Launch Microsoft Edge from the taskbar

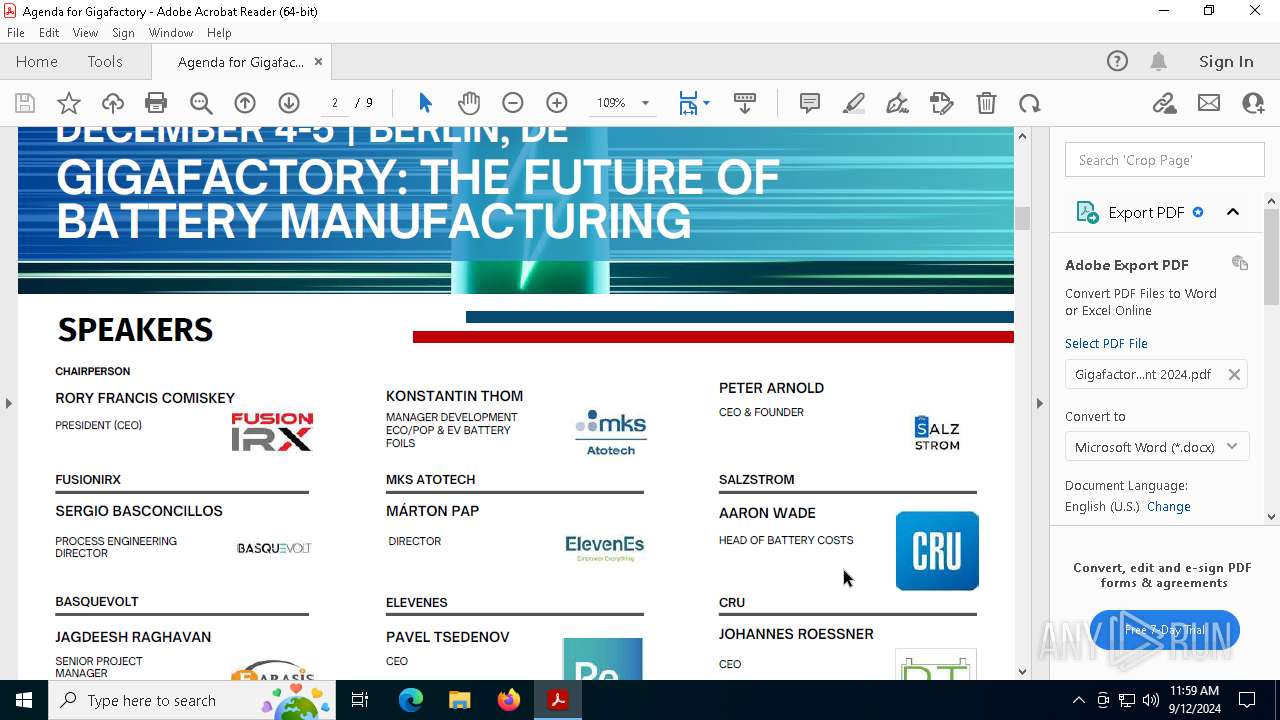pyautogui.click(x=411, y=700)
